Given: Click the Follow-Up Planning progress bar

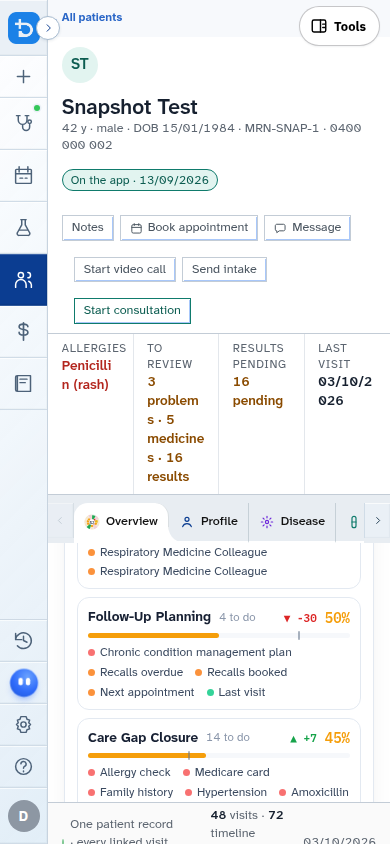Looking at the screenshot, I should [x=219, y=636].
